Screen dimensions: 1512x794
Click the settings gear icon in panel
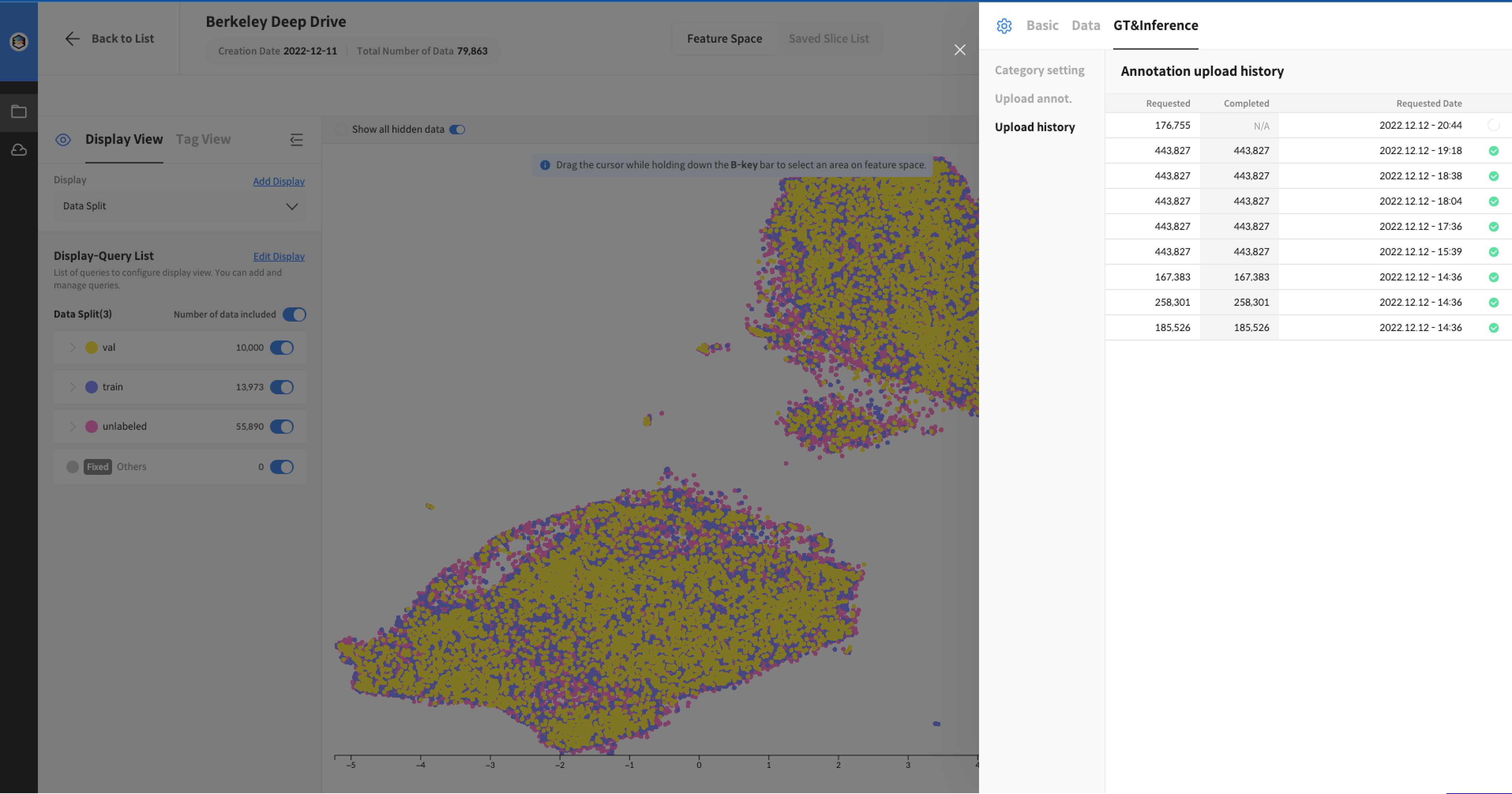click(x=1004, y=26)
